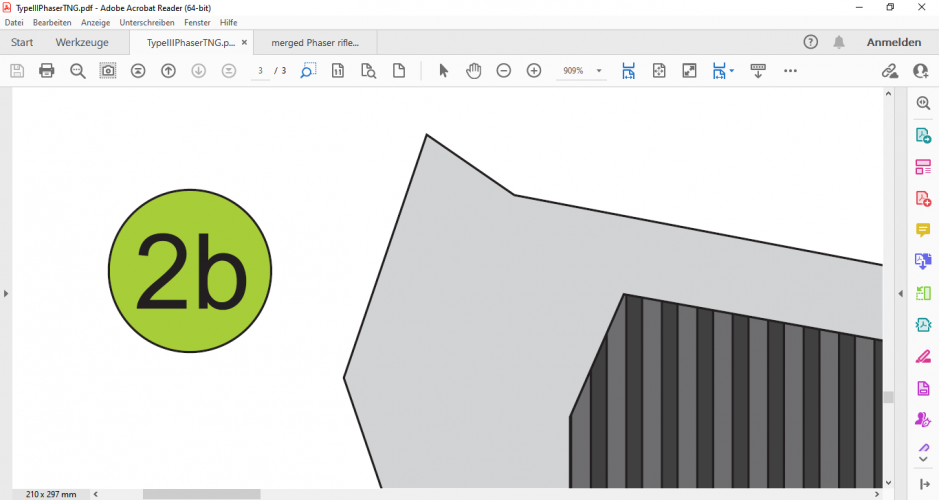This screenshot has width=939, height=500.
Task: Click the 210 x 297 mm page size
Action: 52,495
